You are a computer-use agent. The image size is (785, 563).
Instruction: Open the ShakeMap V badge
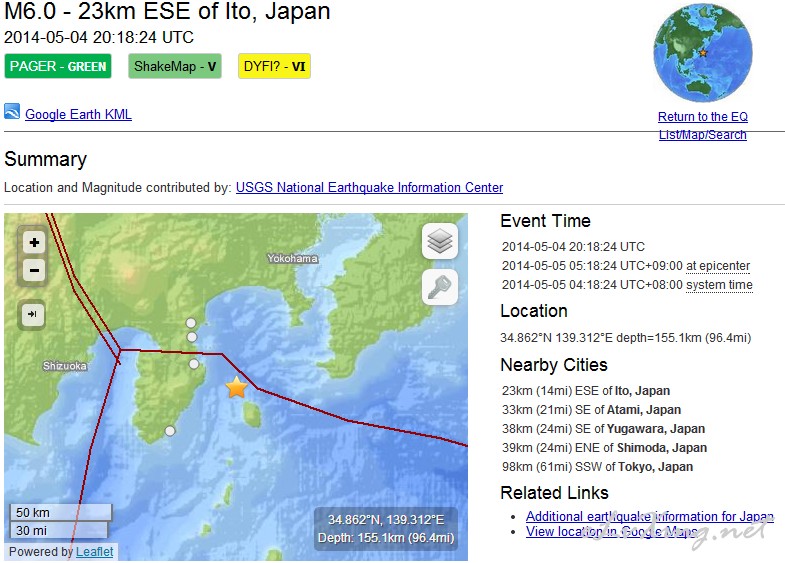pos(175,67)
